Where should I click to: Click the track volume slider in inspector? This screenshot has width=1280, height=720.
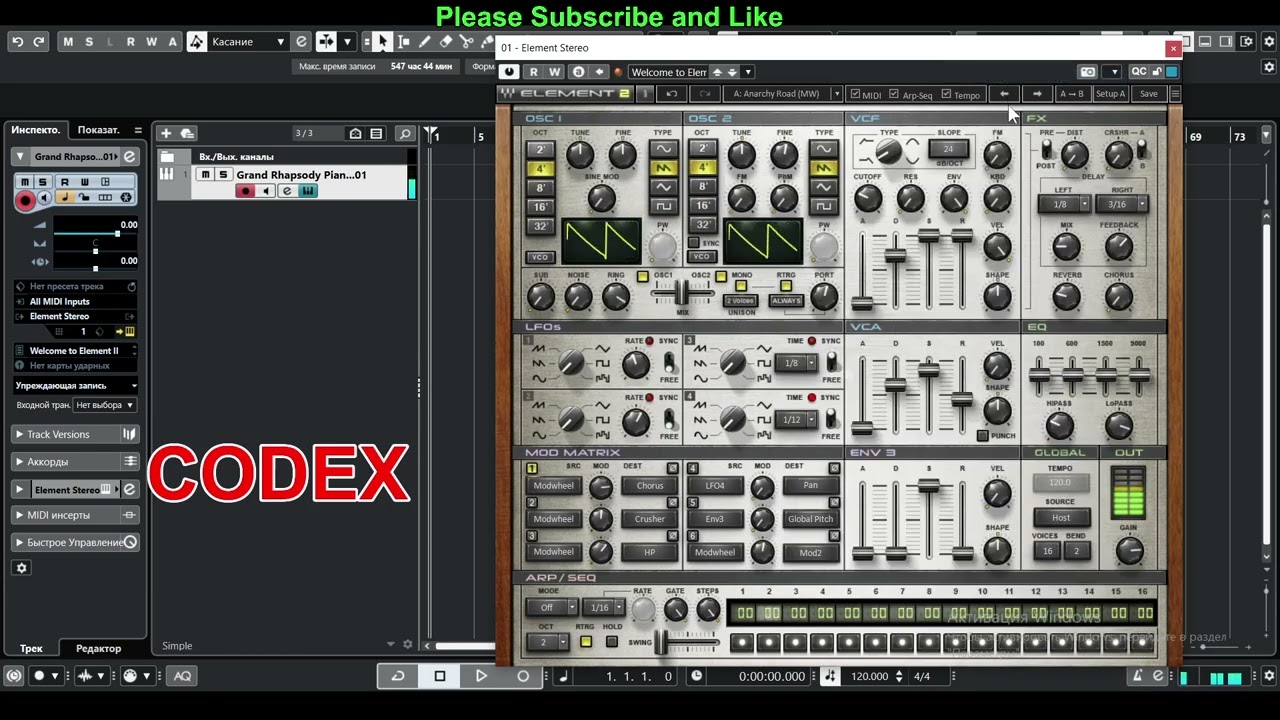pos(95,233)
